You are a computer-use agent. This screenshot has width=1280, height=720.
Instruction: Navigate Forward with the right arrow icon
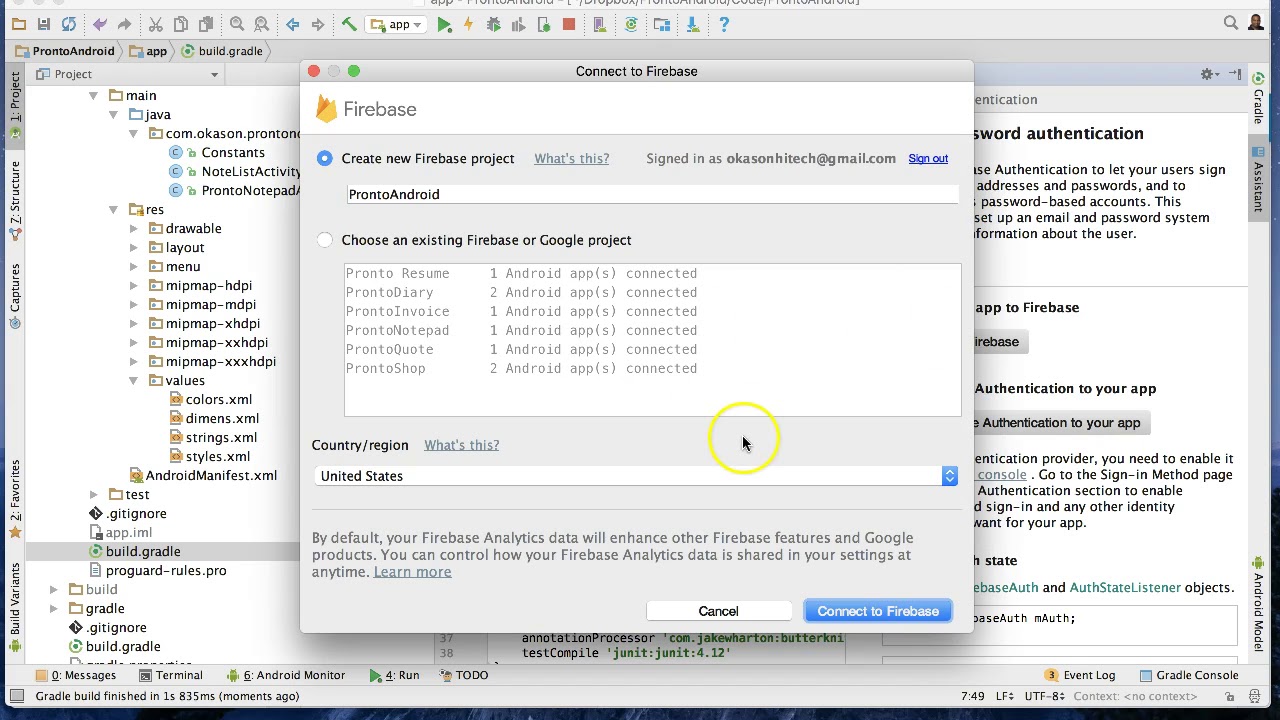[x=317, y=24]
